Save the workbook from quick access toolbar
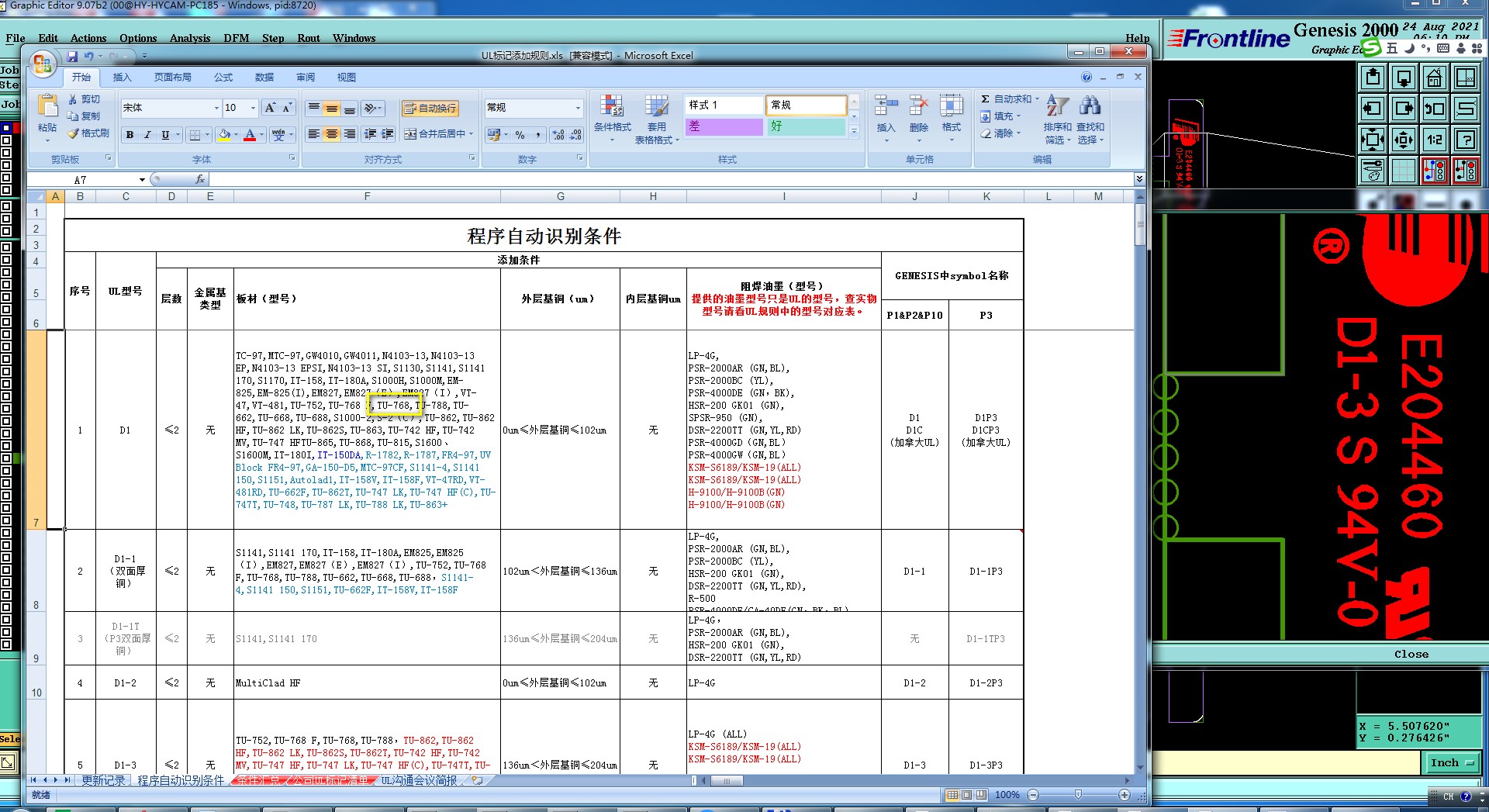This screenshot has height=812, width=1489. click(x=72, y=56)
